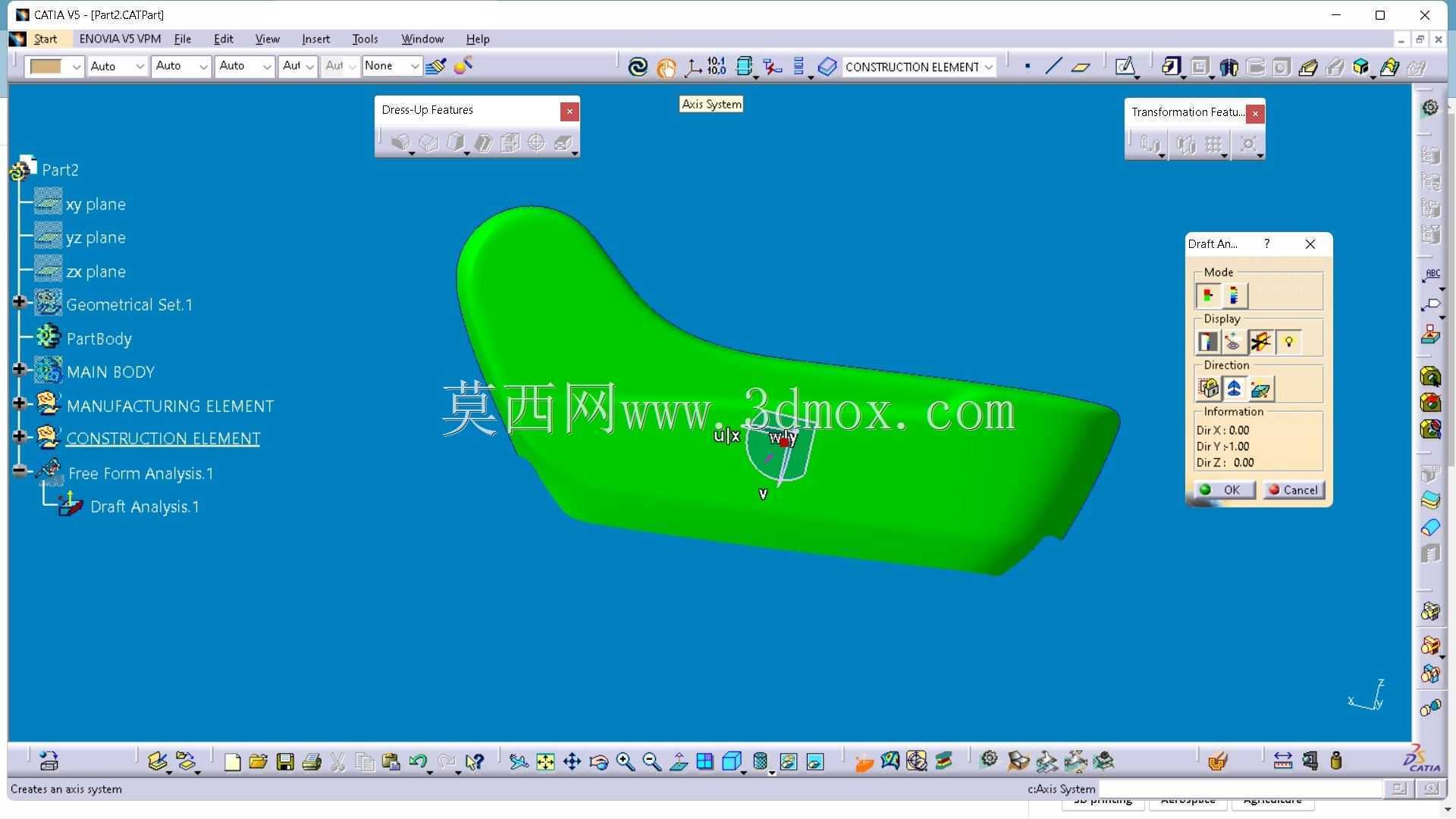Click the Pad tool icon
The height and width of the screenshot is (819, 1456).
pyautogui.click(x=1172, y=67)
